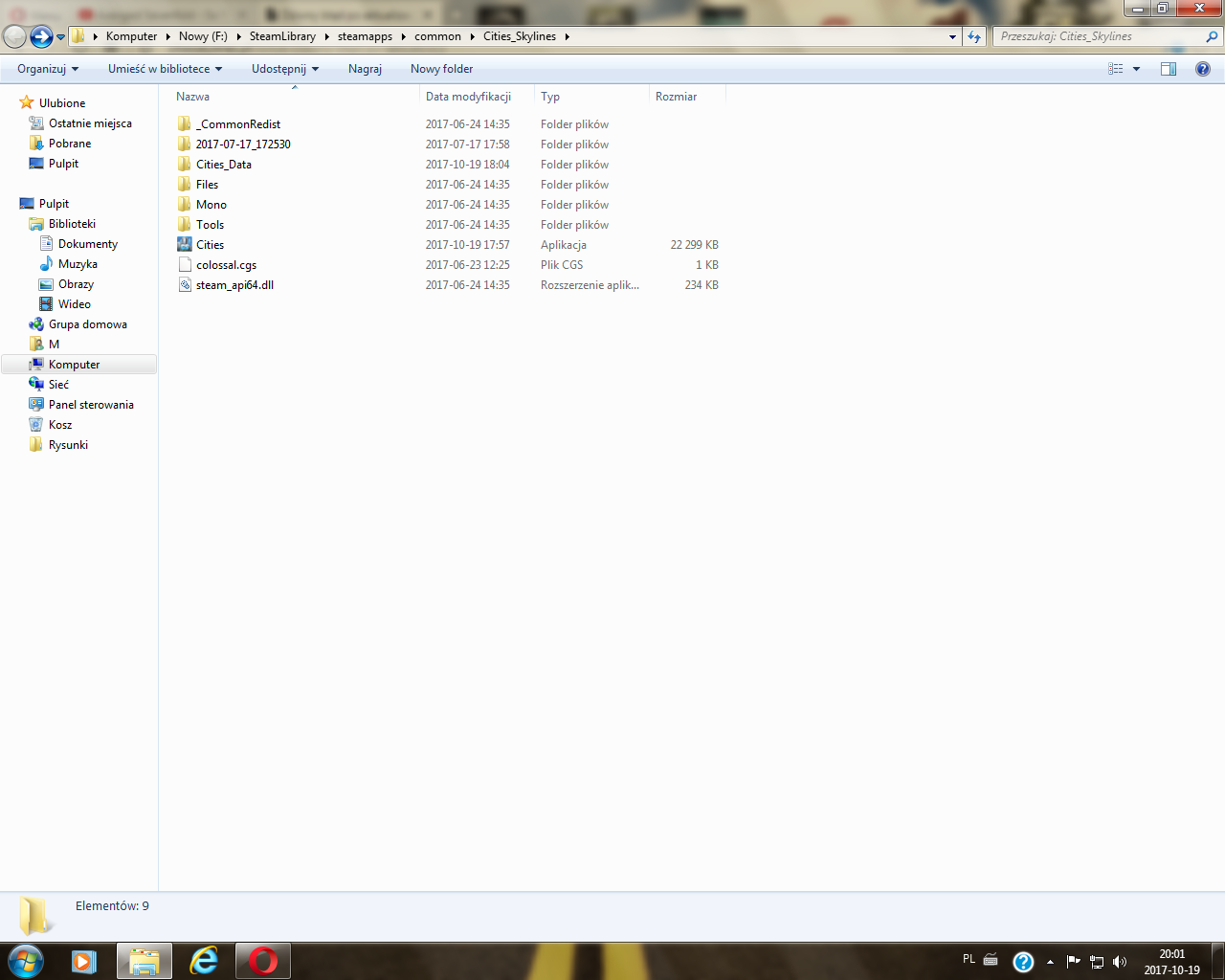Open Panel sterowania in the sidebar

pyautogui.click(x=91, y=405)
